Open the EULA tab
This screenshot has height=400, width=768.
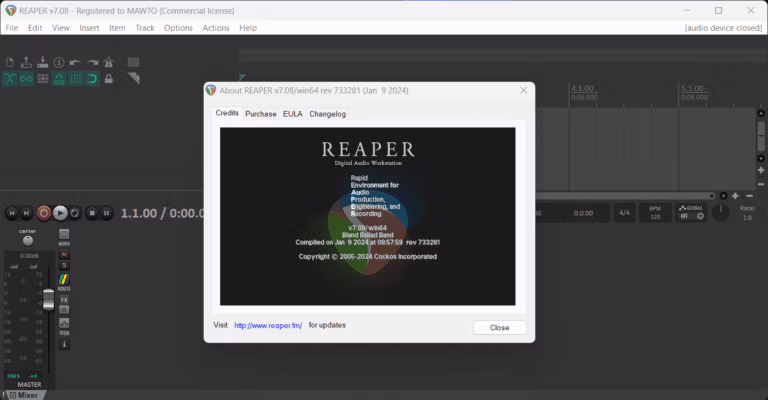click(x=292, y=114)
